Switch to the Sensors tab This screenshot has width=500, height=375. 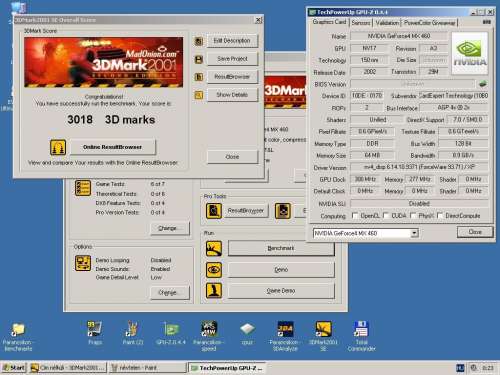(361, 23)
